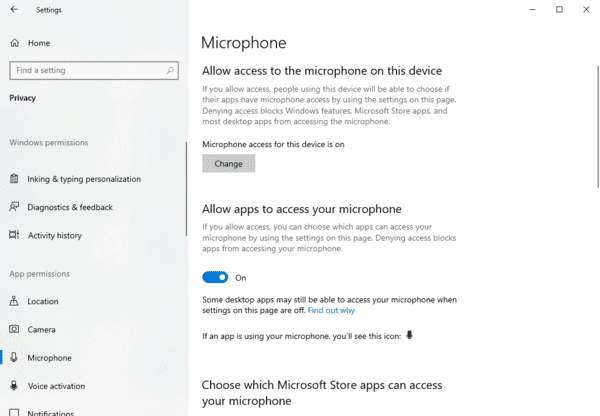The width and height of the screenshot is (600, 416).
Task: Click the Camera icon in sidebar
Action: pos(14,329)
